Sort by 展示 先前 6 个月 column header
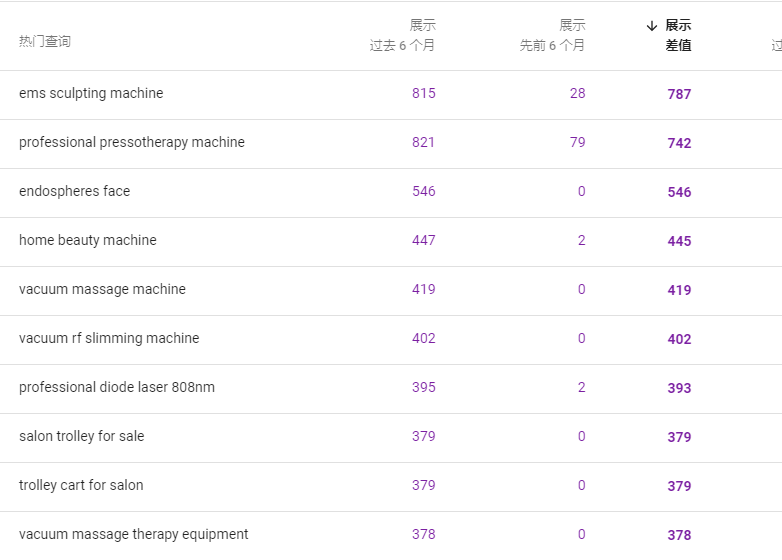This screenshot has width=782, height=560. click(552, 35)
